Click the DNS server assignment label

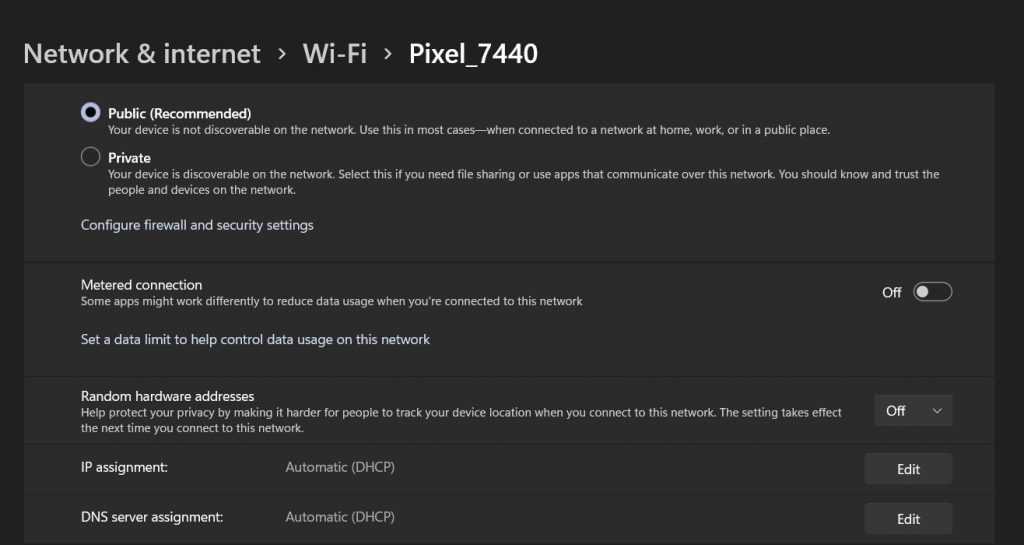(x=151, y=517)
